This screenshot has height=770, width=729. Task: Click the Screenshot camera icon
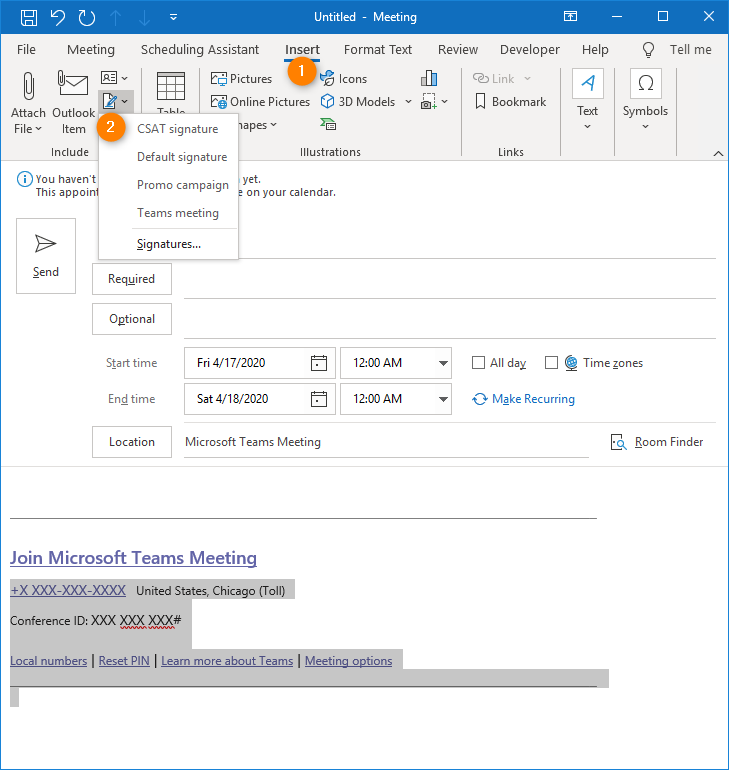tap(429, 101)
